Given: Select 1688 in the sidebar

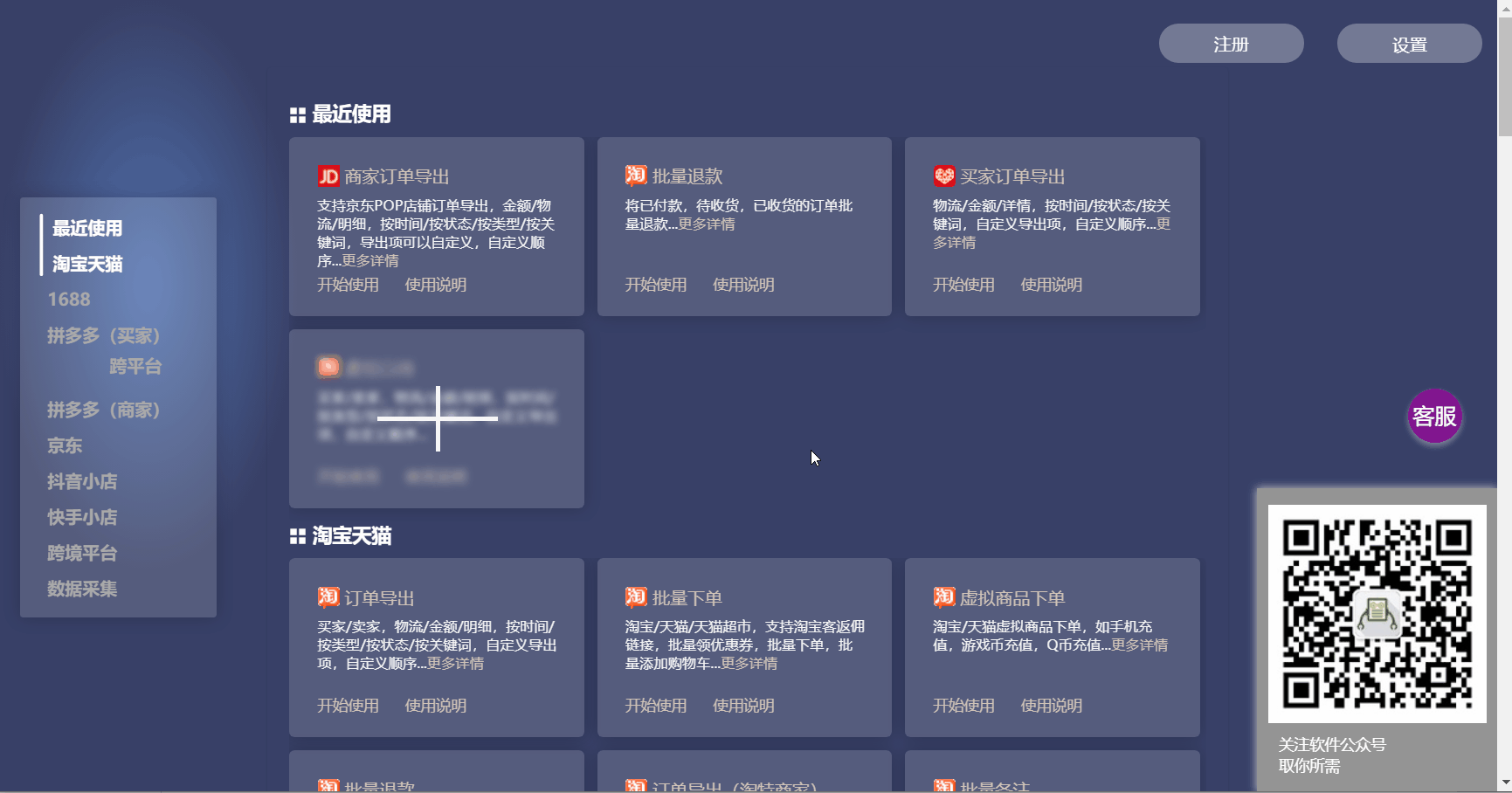Looking at the screenshot, I should (x=69, y=300).
